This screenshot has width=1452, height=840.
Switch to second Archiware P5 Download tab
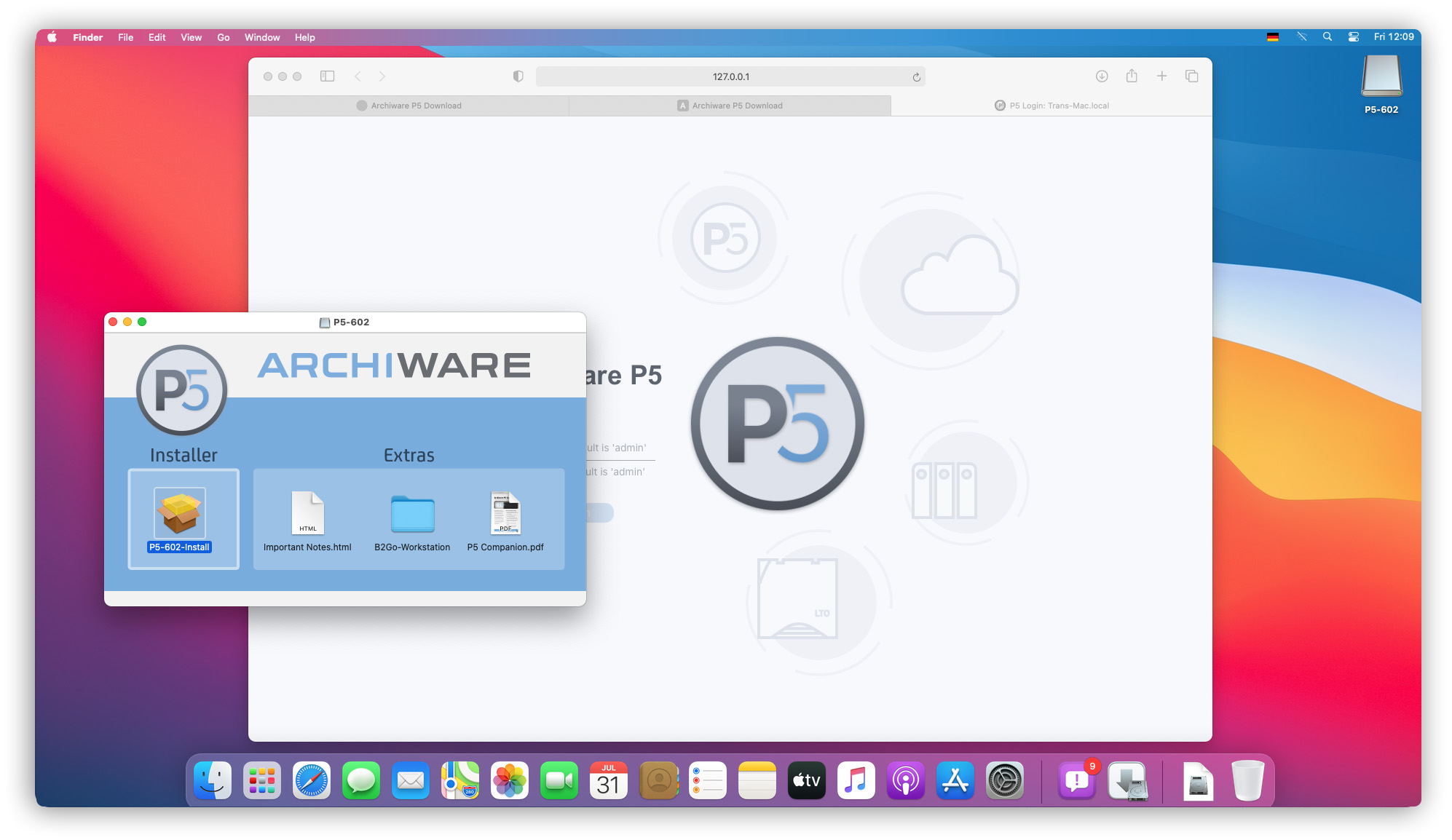pyautogui.click(x=730, y=106)
